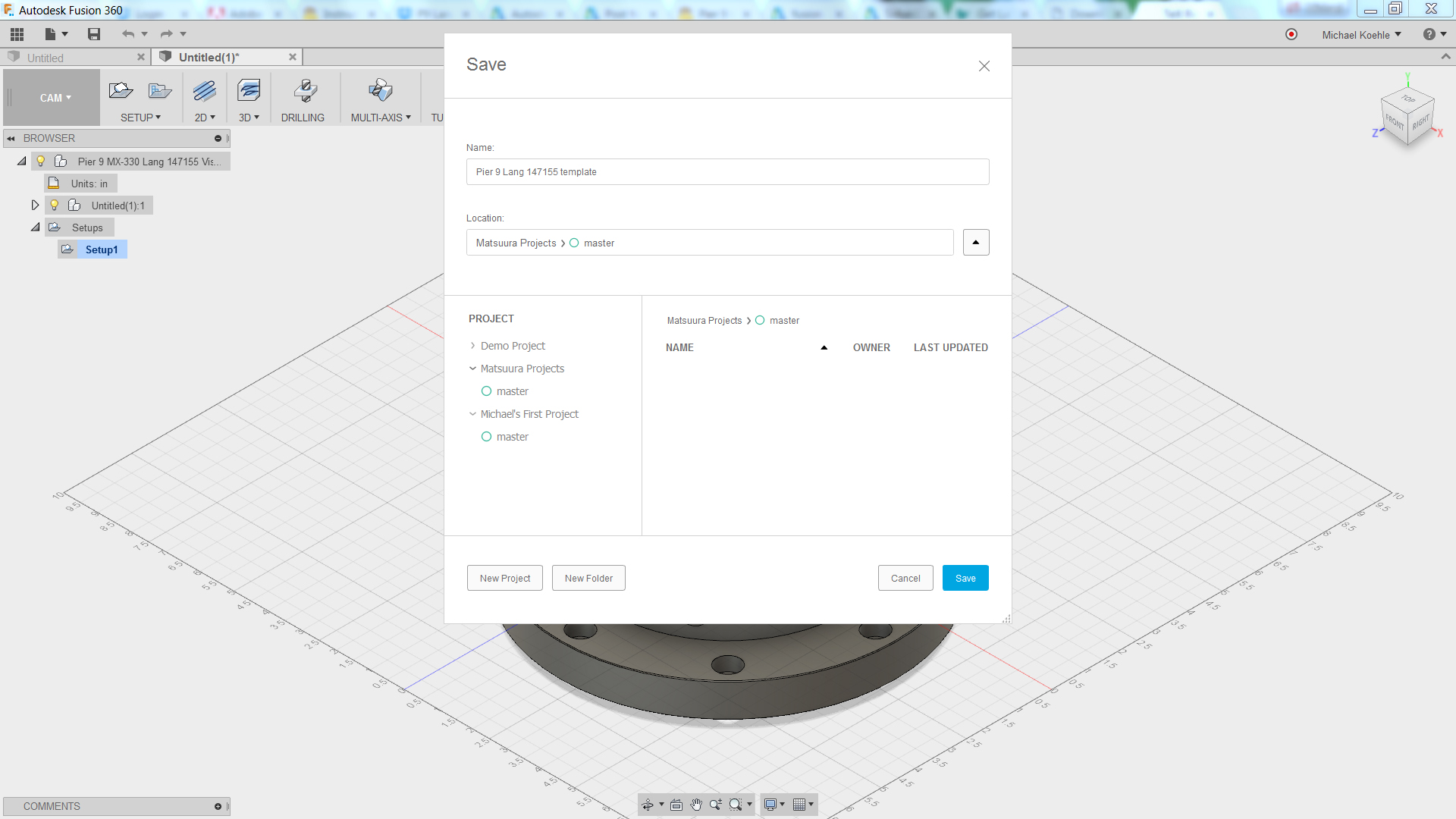Collapse the location browser arrow button

(975, 243)
